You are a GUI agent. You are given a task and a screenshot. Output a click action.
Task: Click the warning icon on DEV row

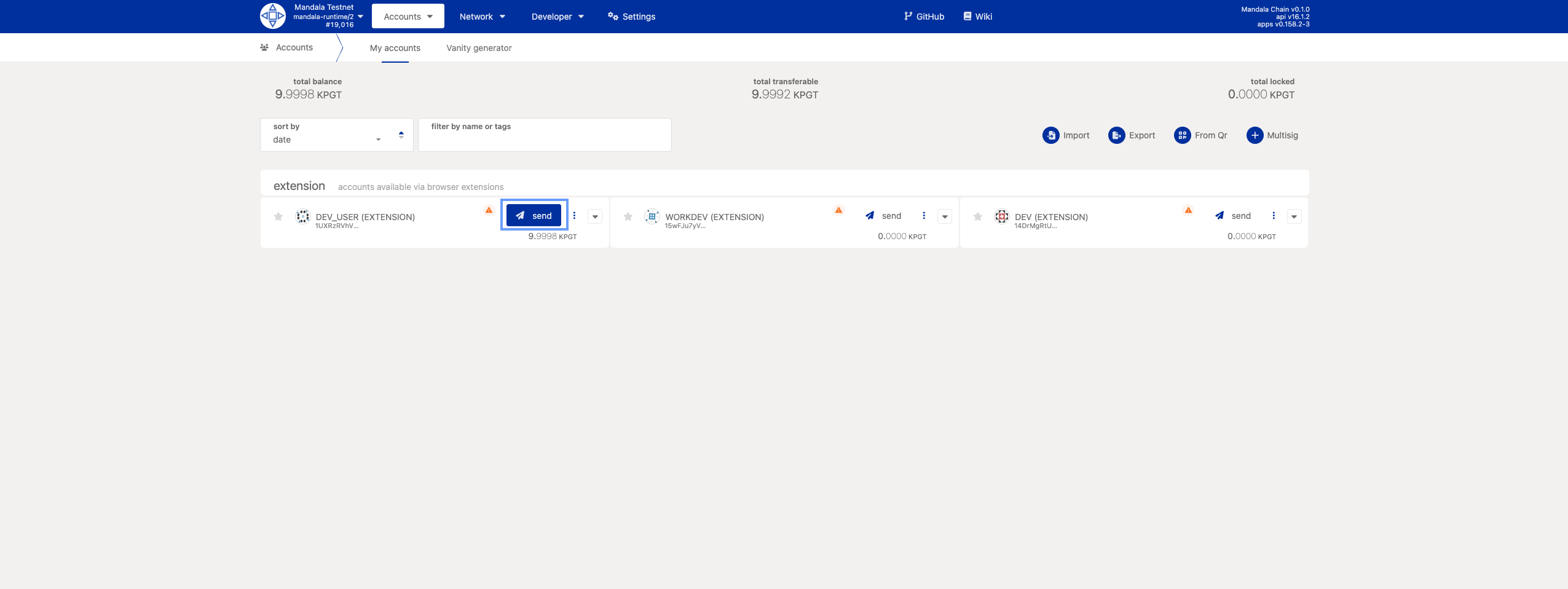click(x=1188, y=210)
